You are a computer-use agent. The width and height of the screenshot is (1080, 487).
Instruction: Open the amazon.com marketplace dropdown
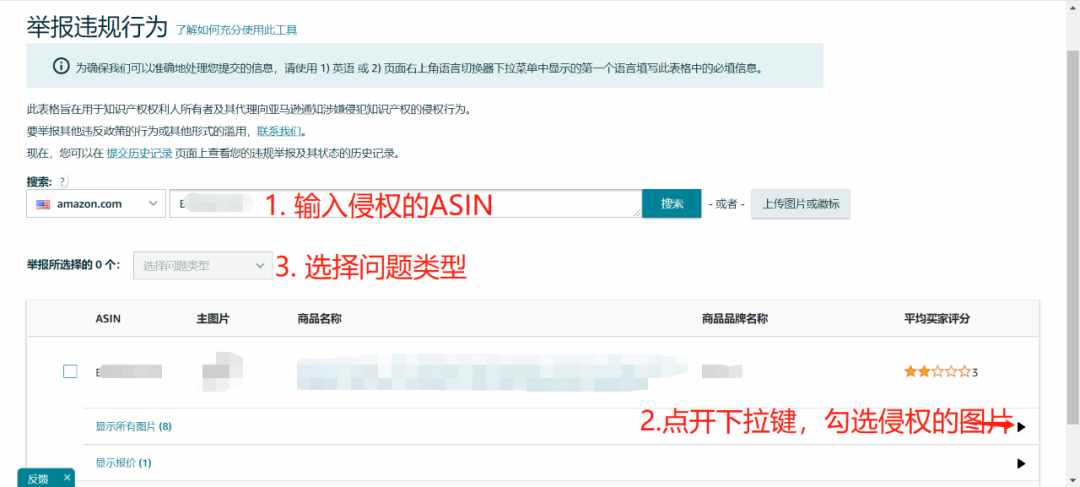pos(96,204)
